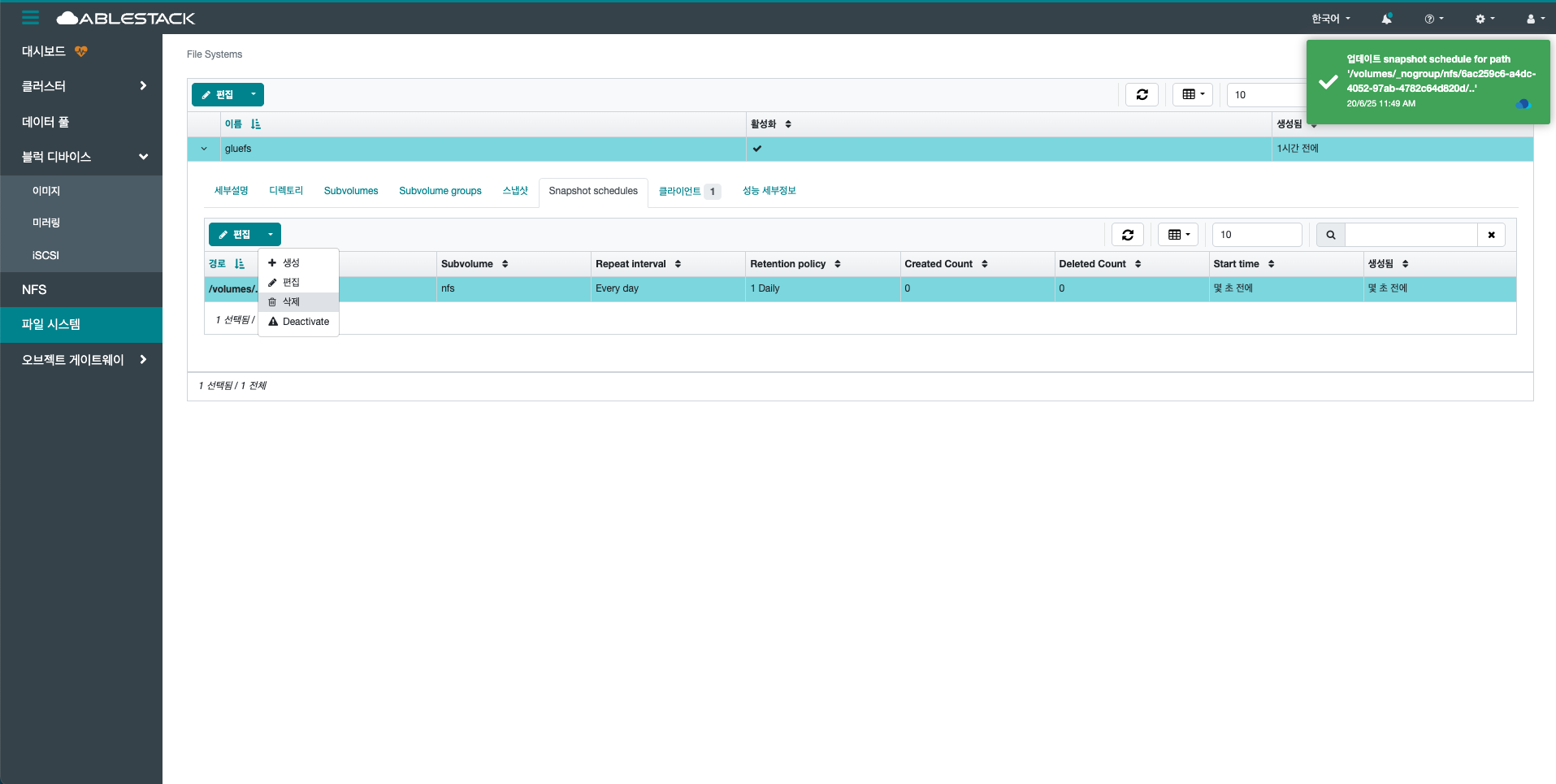1556x784 pixels.
Task: Go to NFS in the sidebar
Action: [34, 290]
